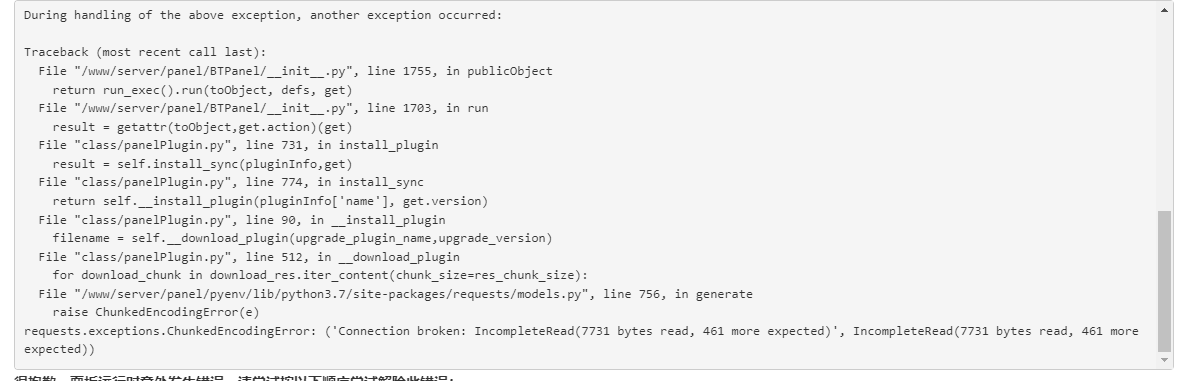The height and width of the screenshot is (381, 1183).
Task: Click the scrollbar up arrow of traceback box
Action: pyautogui.click(x=1164, y=9)
